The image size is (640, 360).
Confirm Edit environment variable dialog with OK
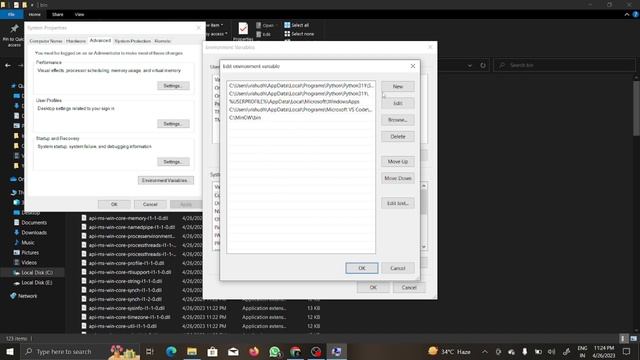click(362, 268)
